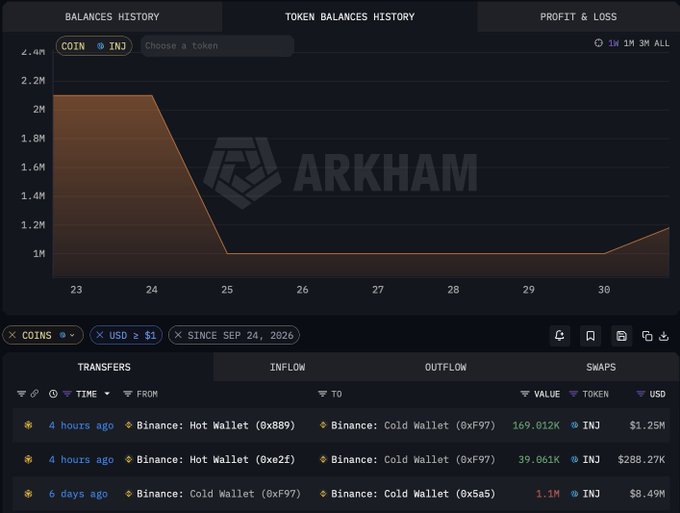Switch to the Inflow tab
Image resolution: width=680 pixels, height=513 pixels.
click(287, 367)
